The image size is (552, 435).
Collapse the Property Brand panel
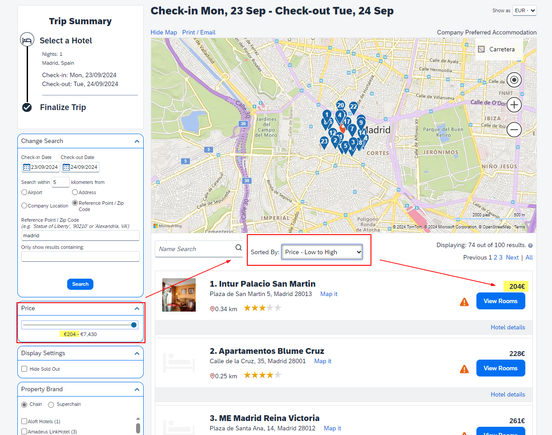click(x=137, y=390)
